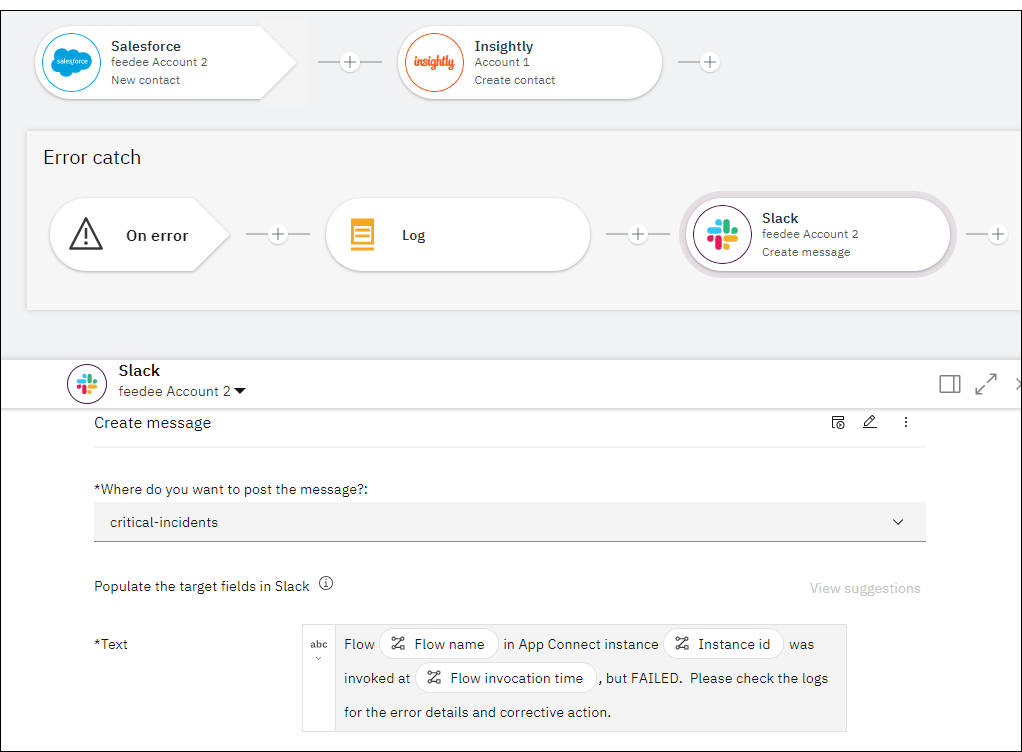Add a node after the Salesforce step
This screenshot has height=752, width=1022.
point(350,62)
